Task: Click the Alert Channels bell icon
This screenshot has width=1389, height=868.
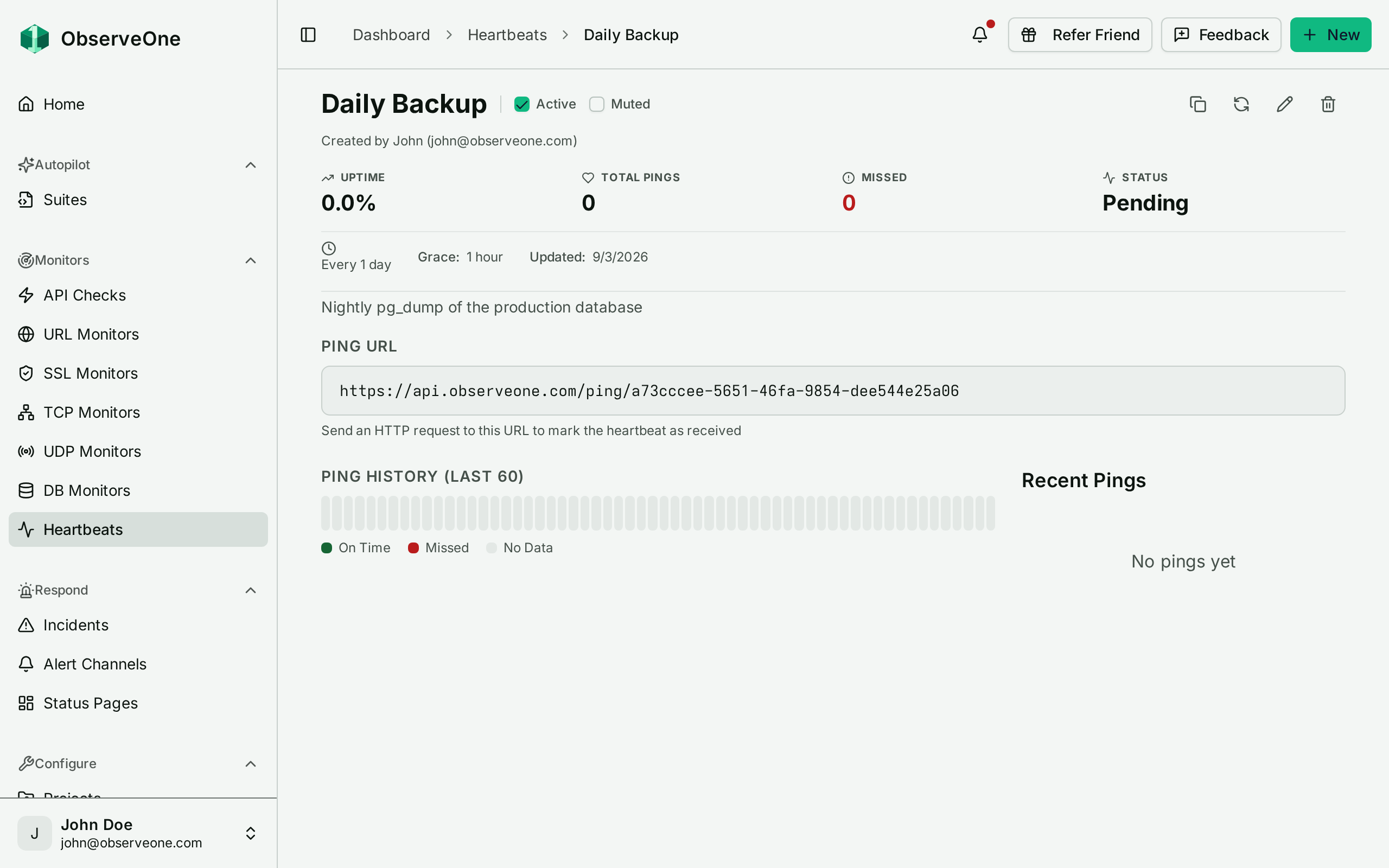Action: pos(26,664)
